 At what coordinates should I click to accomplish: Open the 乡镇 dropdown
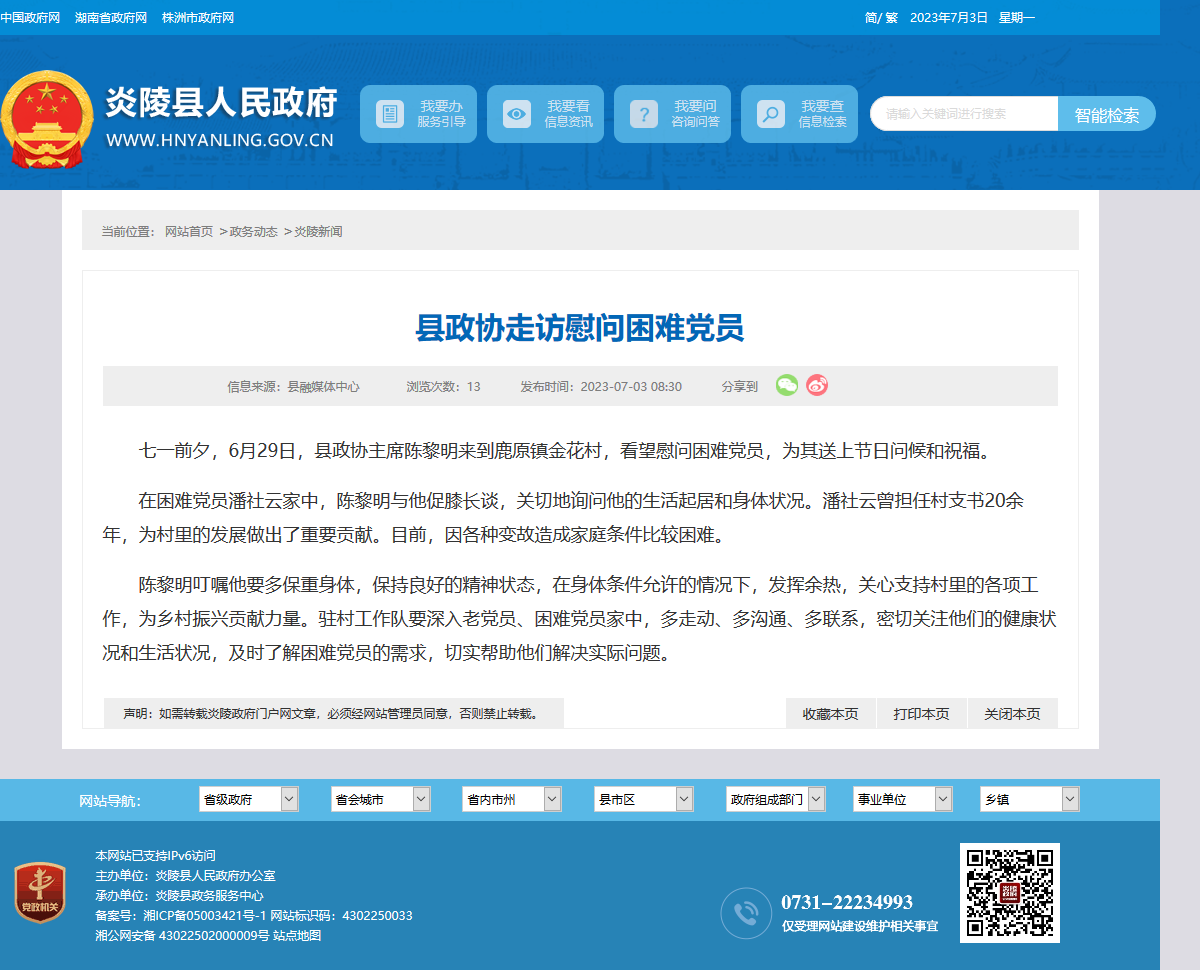pos(1030,799)
